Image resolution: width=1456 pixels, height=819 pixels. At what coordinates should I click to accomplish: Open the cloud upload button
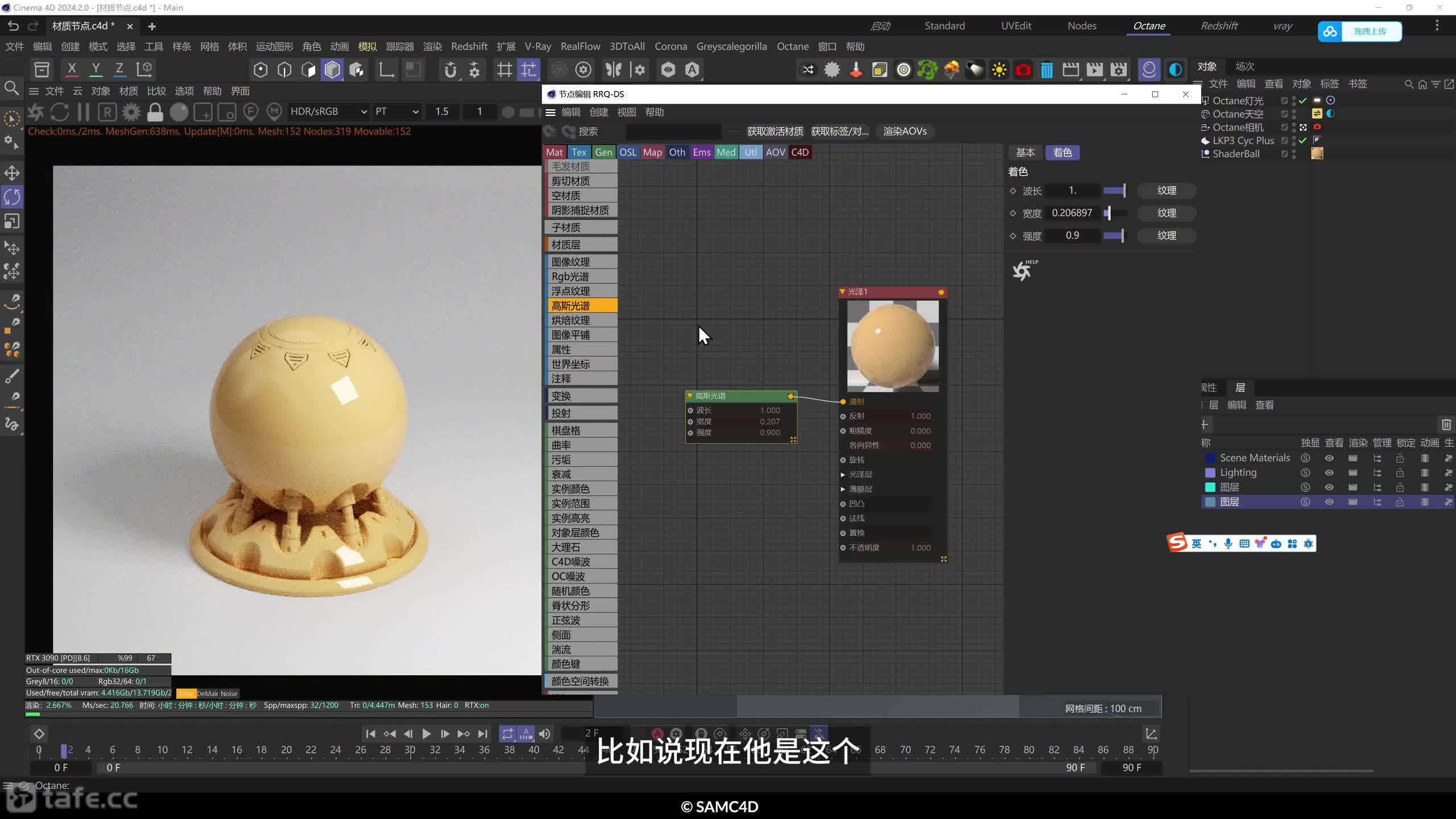point(1359,31)
